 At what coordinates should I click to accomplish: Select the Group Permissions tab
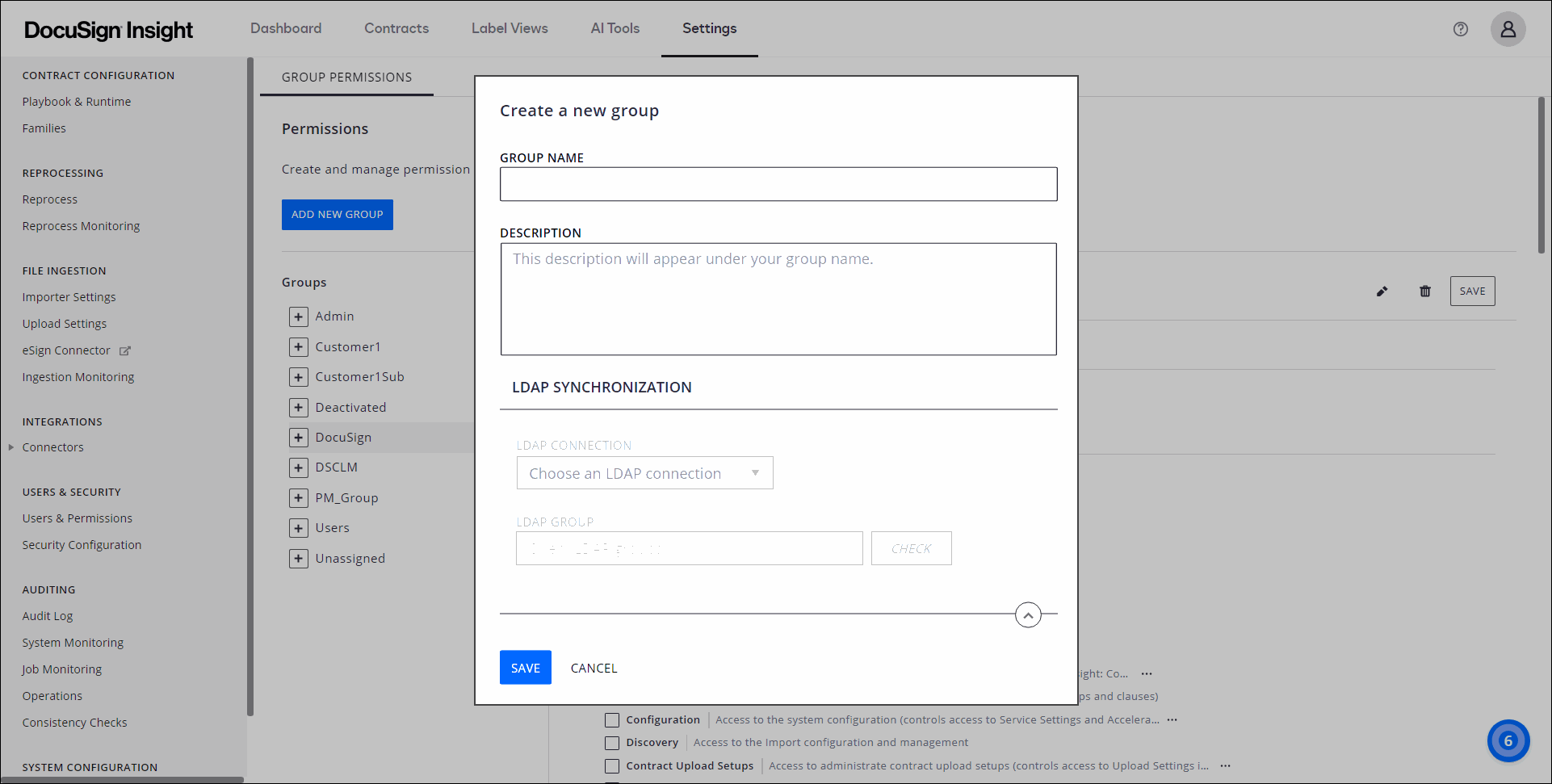(346, 78)
